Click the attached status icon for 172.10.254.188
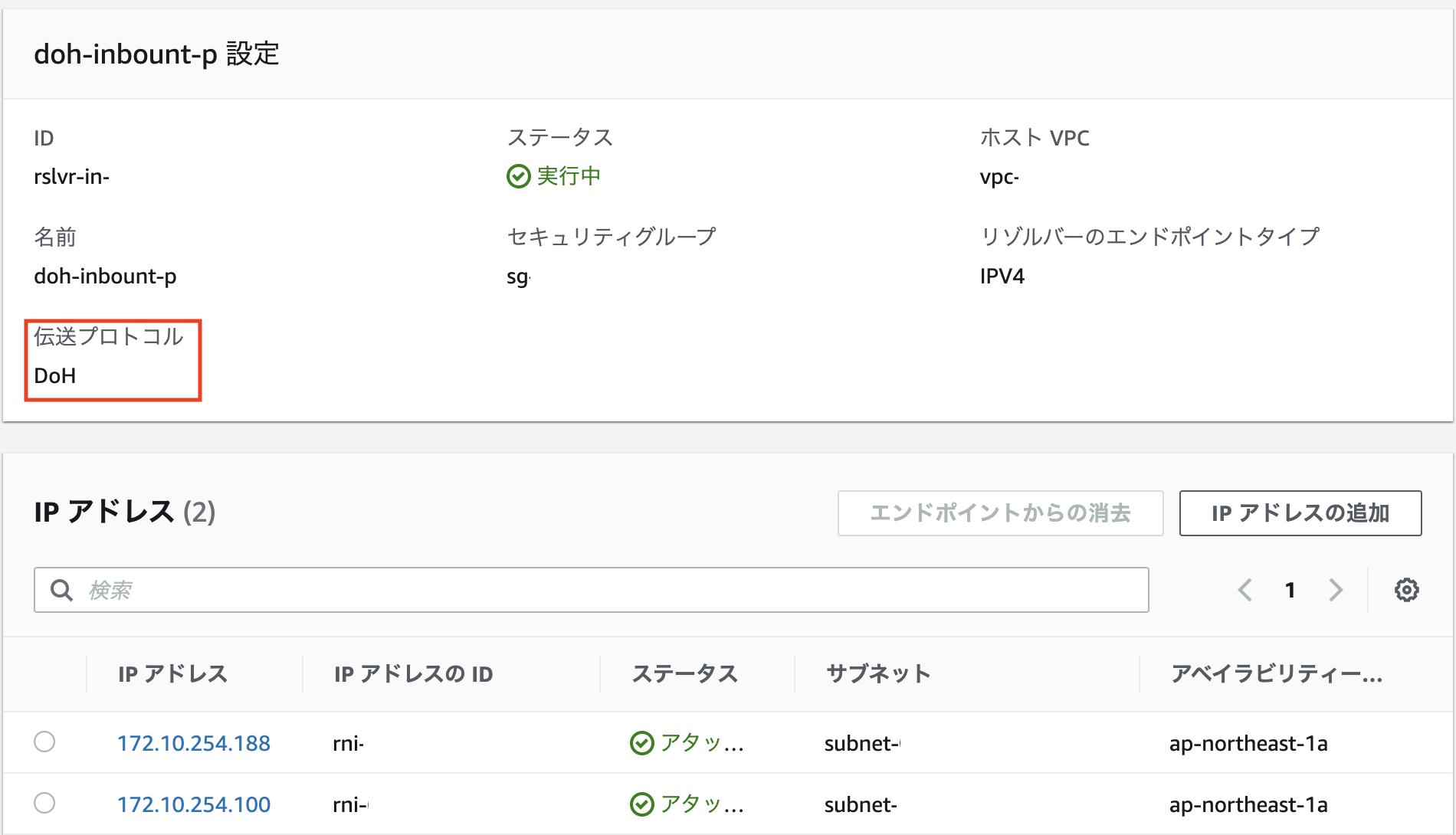Screen dimensions: 1456x835 (x=641, y=742)
